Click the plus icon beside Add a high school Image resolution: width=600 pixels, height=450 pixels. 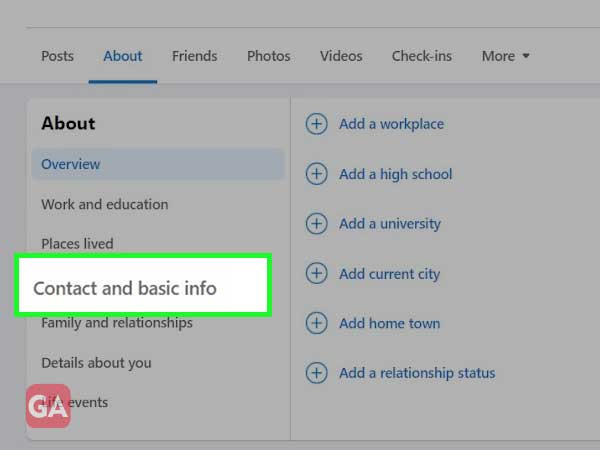tap(316, 174)
